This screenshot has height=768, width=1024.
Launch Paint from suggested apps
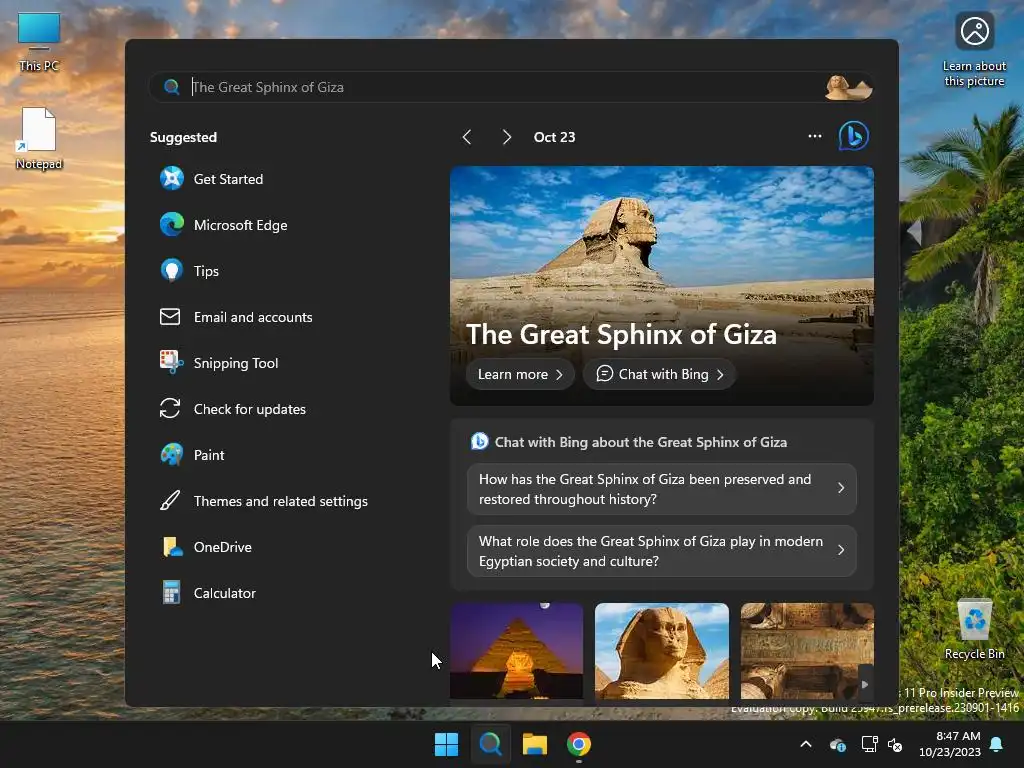tap(193, 455)
